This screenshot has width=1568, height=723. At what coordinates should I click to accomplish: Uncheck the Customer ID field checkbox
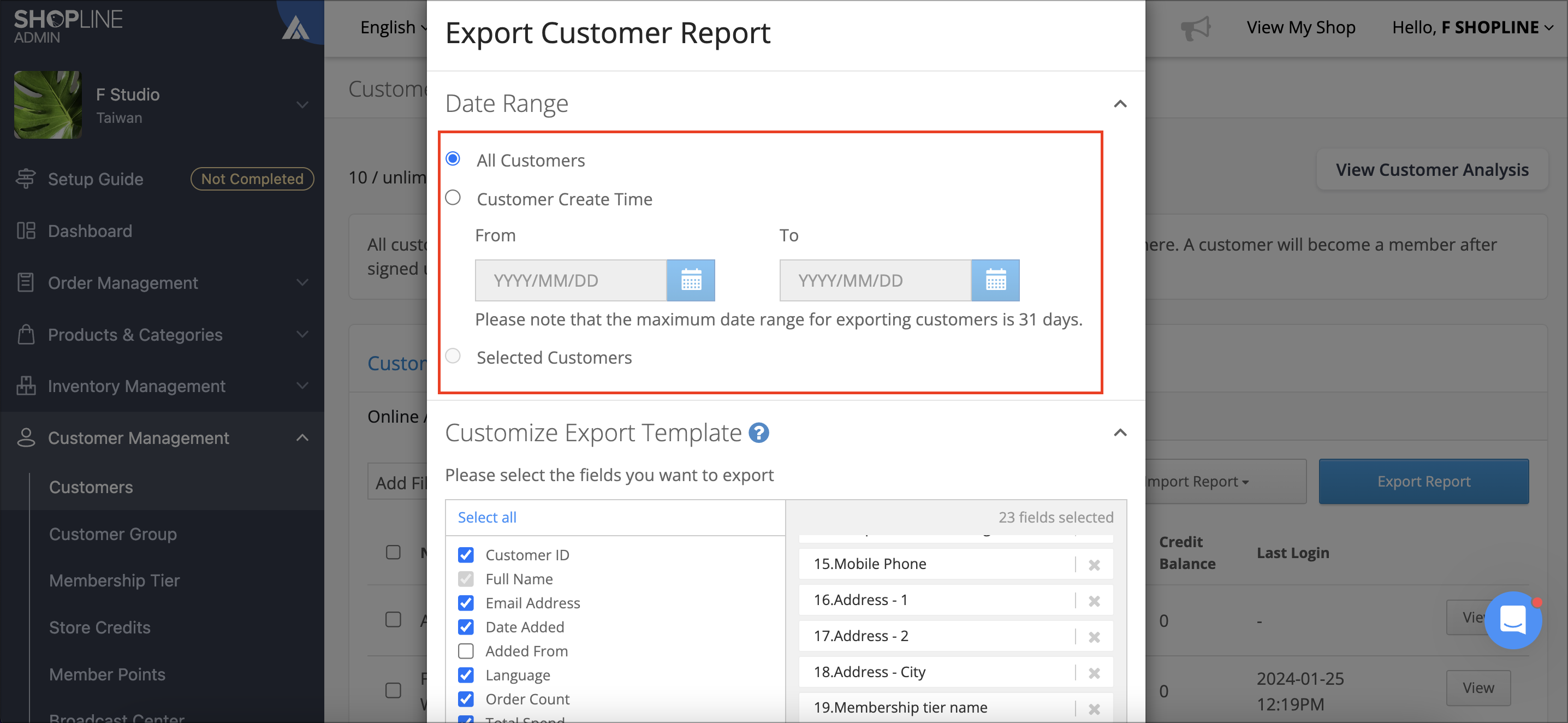point(466,554)
